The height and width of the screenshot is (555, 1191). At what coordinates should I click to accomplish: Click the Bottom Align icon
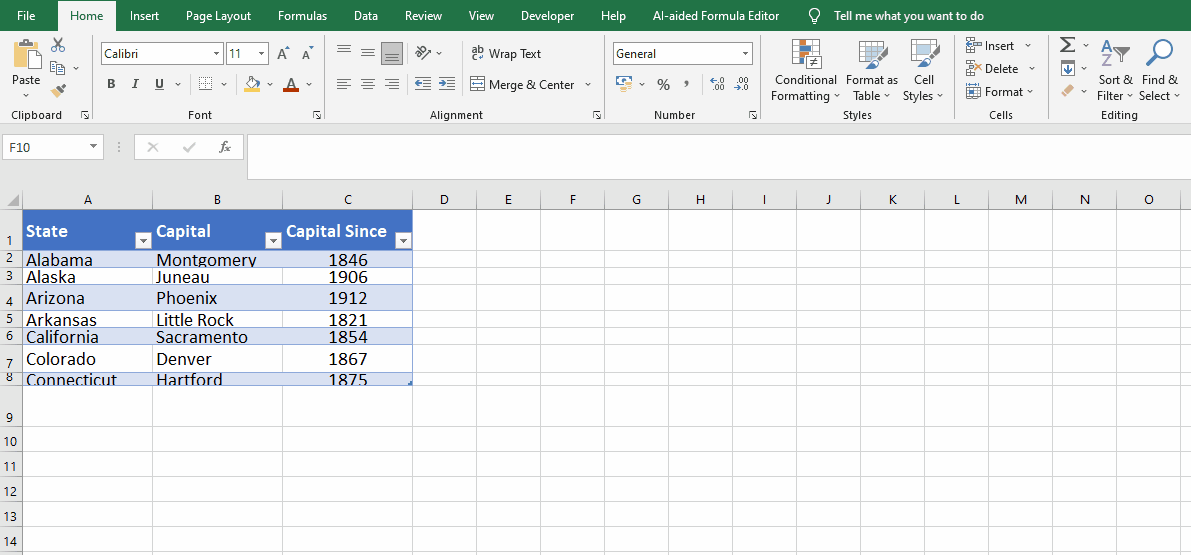(392, 53)
